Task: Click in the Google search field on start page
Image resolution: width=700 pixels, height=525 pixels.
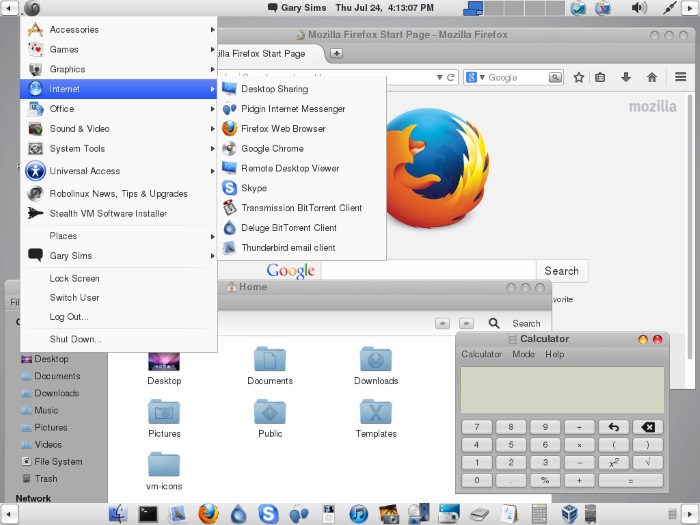Action: pyautogui.click(x=429, y=271)
